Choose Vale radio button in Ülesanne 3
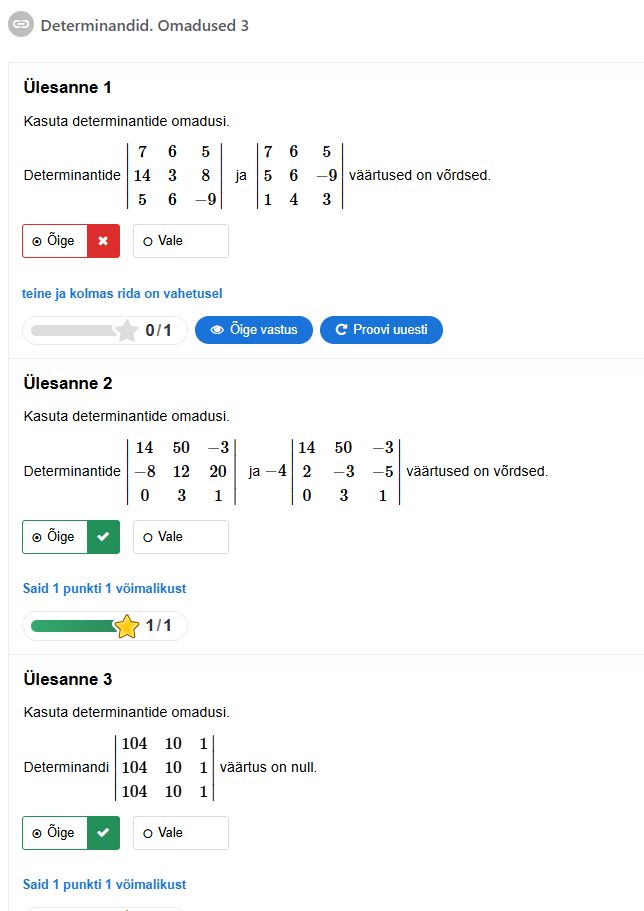This screenshot has height=911, width=644. pyautogui.click(x=180, y=833)
